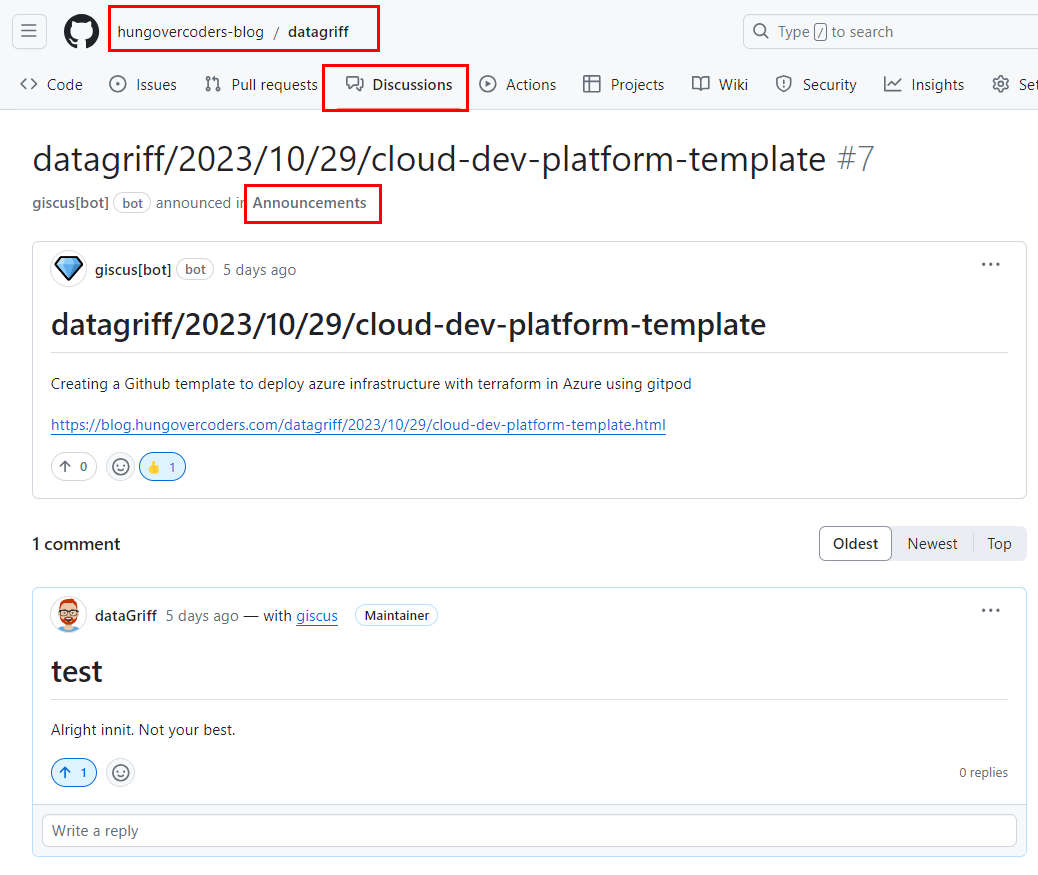Image resolution: width=1038 pixels, height=875 pixels.
Task: Click 'Alright innit. Not your best.' text
Action: click(143, 730)
